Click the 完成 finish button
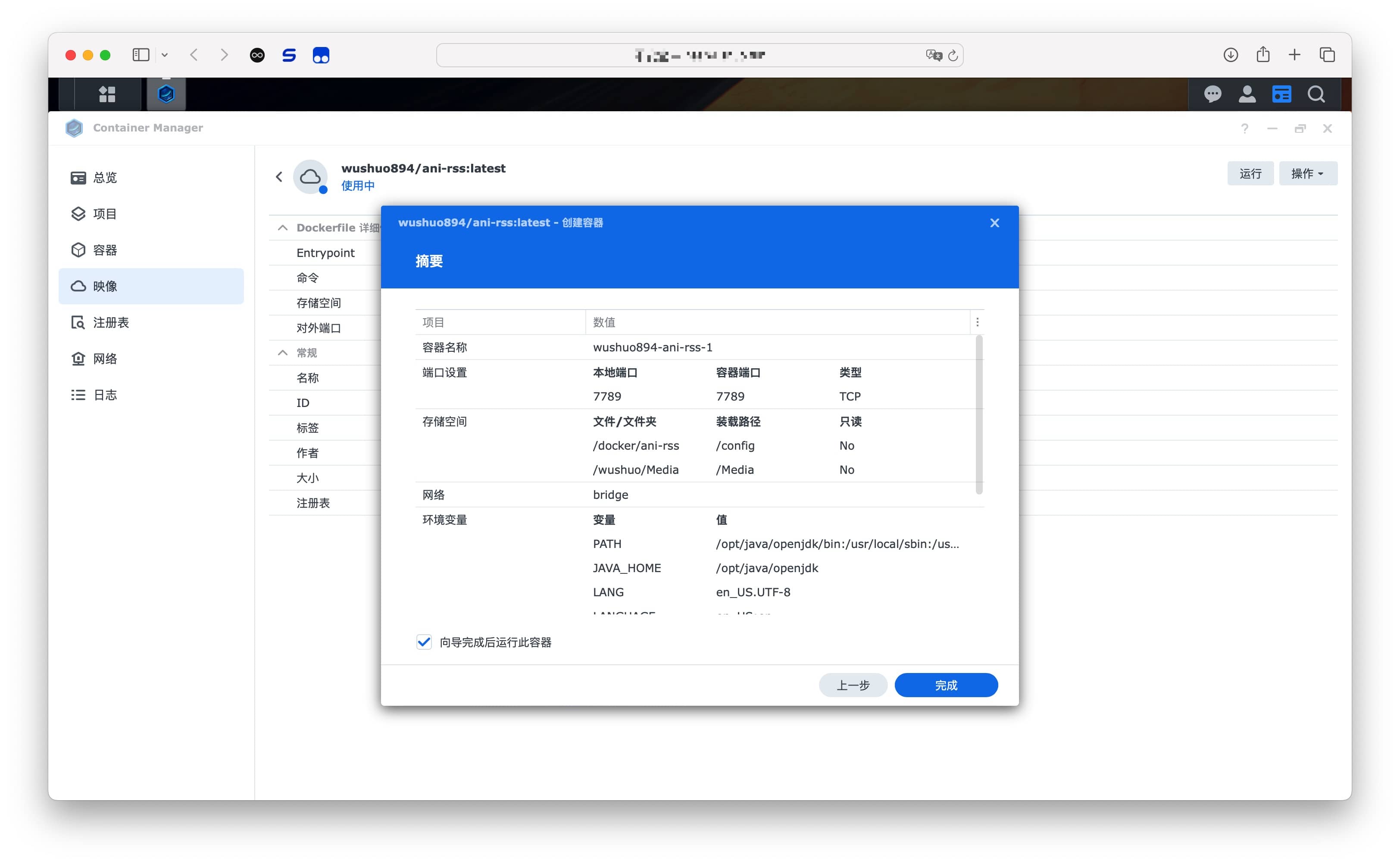 (946, 685)
